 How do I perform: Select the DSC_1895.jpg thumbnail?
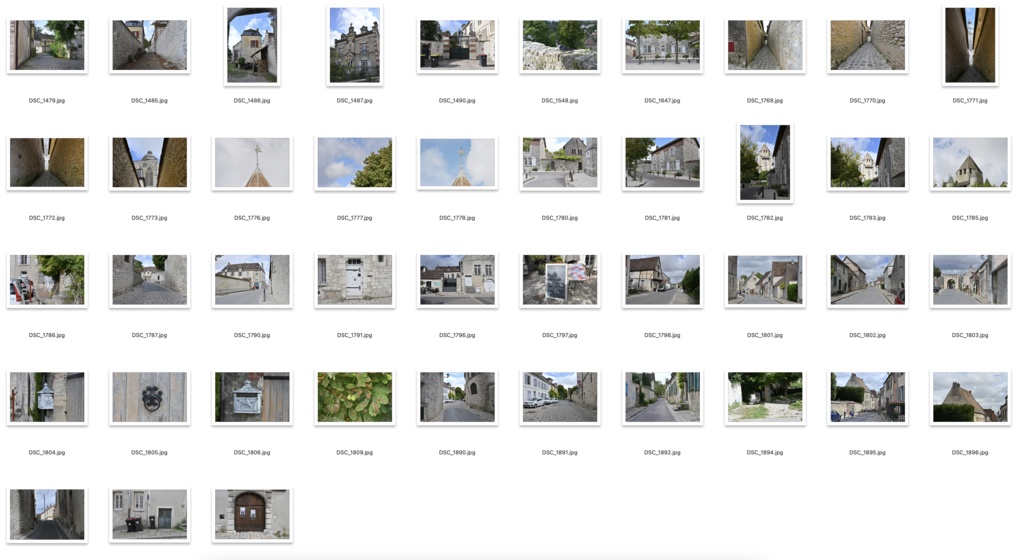(x=867, y=397)
